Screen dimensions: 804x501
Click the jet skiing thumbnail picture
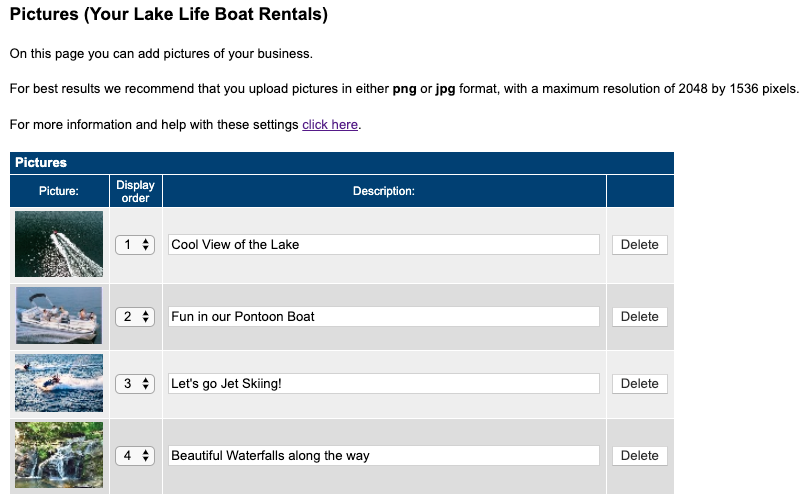(59, 383)
